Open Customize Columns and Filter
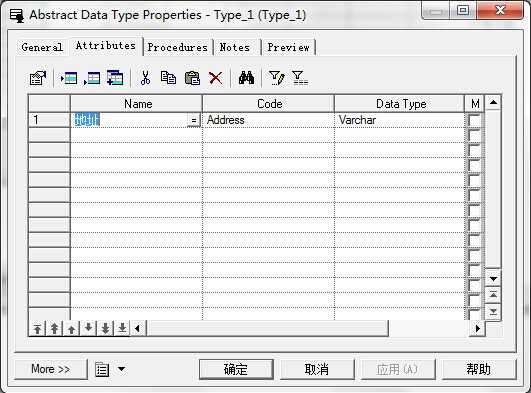 coord(277,78)
